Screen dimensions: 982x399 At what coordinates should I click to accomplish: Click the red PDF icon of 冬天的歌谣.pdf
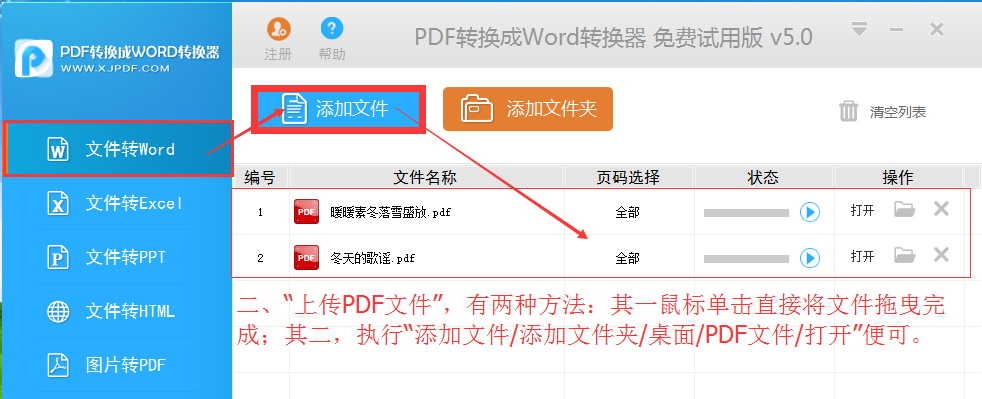click(306, 257)
